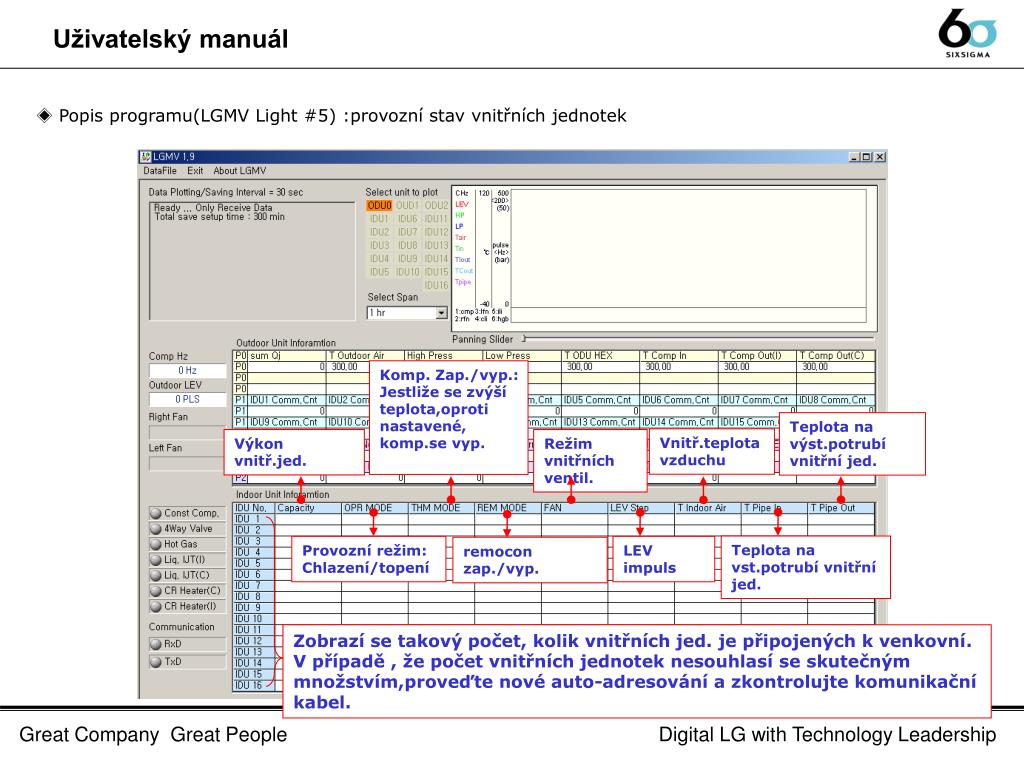
Task: Select IDU1 unit to plot
Action: pyautogui.click(x=379, y=219)
